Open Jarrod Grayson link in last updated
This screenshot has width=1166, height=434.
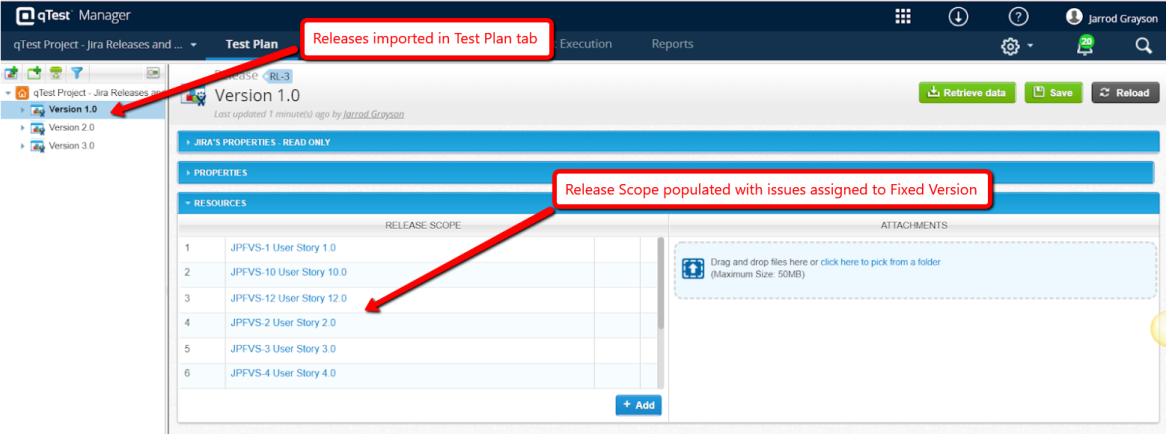pos(373,114)
